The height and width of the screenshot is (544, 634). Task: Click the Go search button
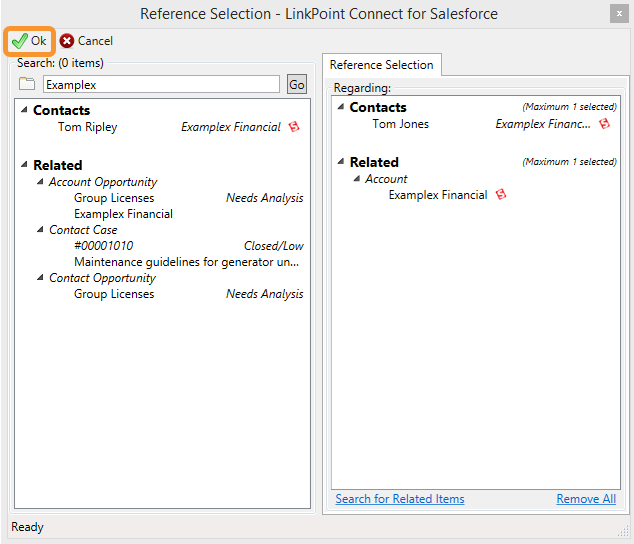point(297,84)
